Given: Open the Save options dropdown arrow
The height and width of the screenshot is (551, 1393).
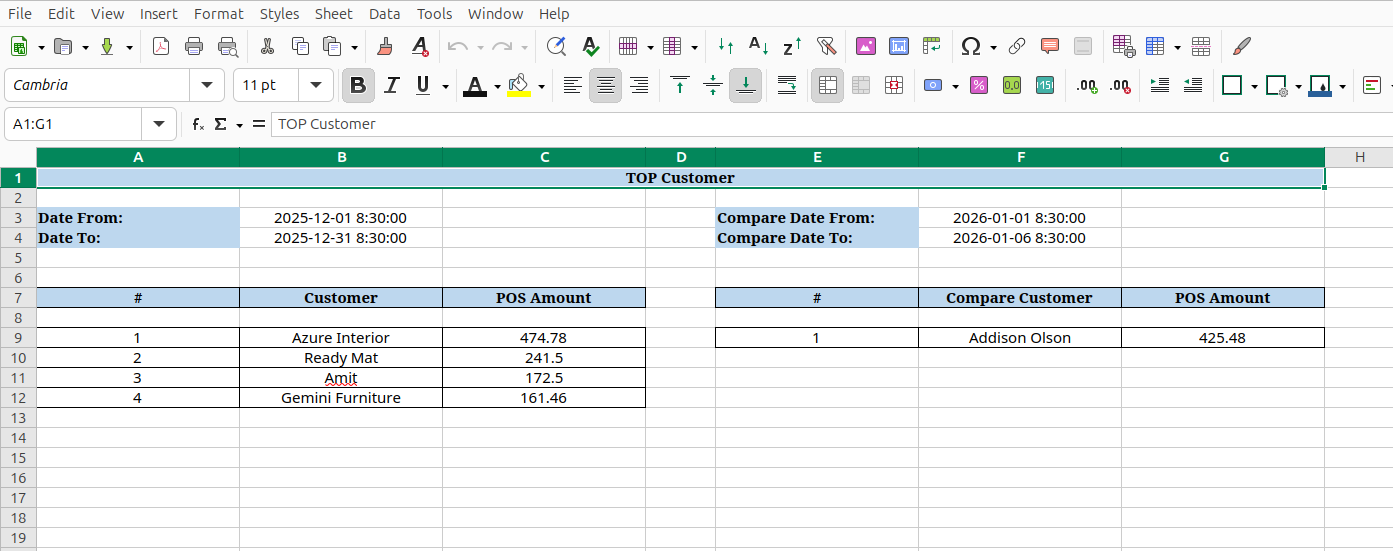Looking at the screenshot, I should [129, 46].
